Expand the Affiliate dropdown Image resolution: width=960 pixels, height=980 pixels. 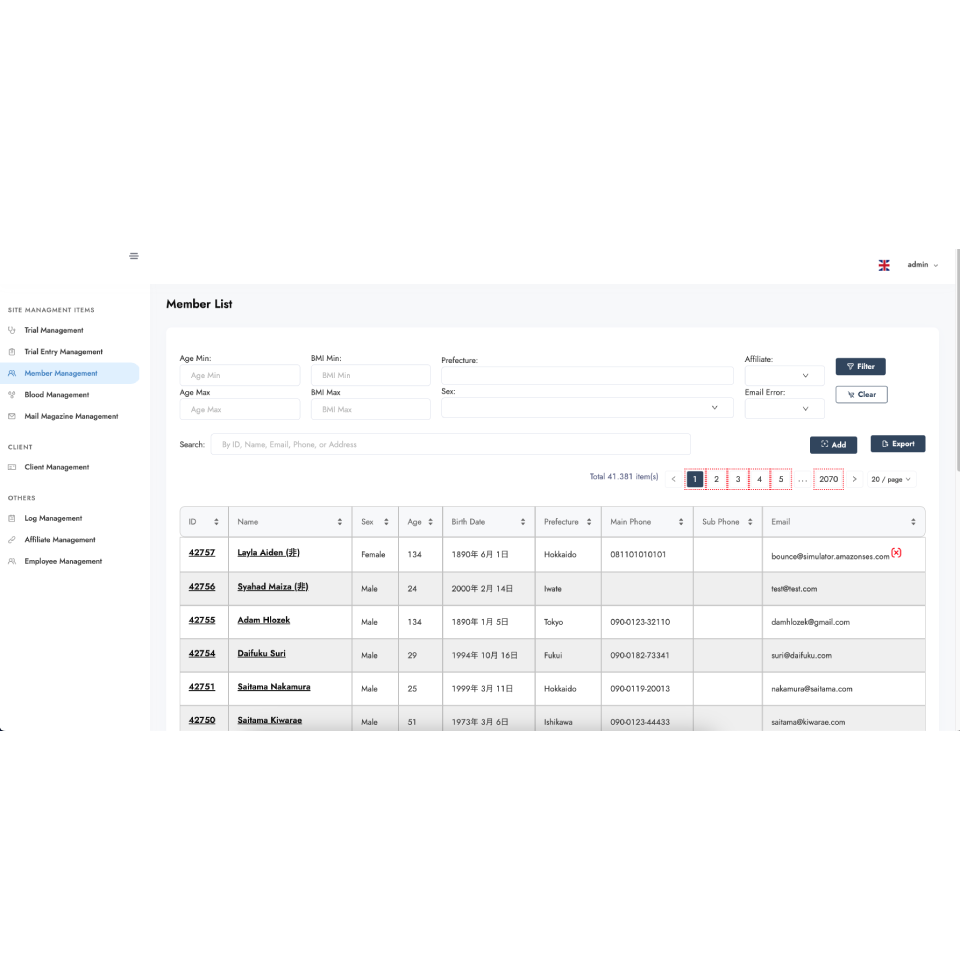tap(784, 375)
